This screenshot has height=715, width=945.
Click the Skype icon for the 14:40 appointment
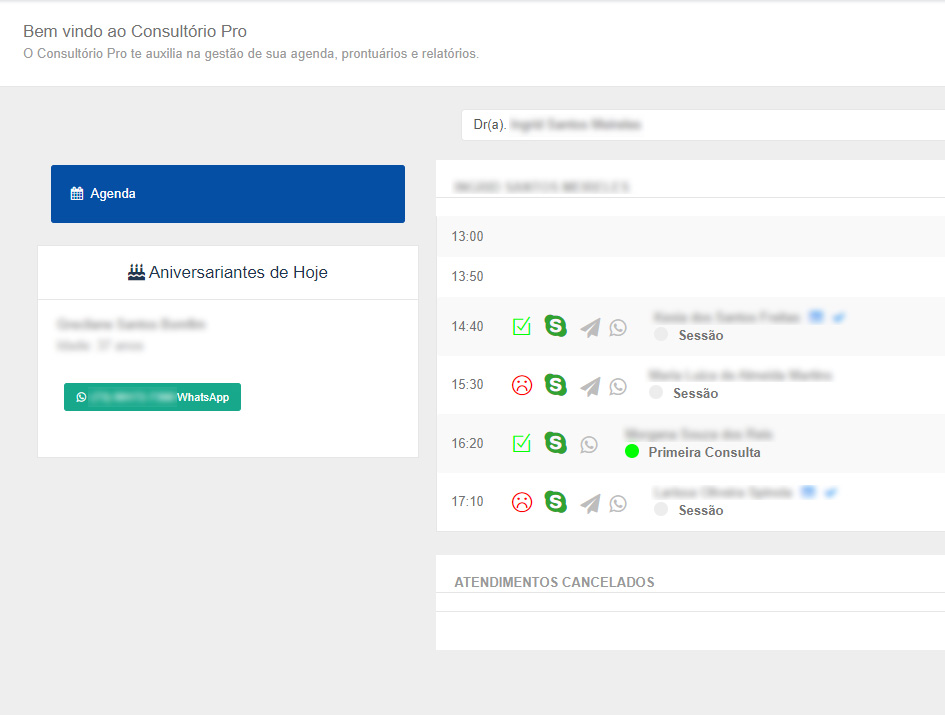555,326
